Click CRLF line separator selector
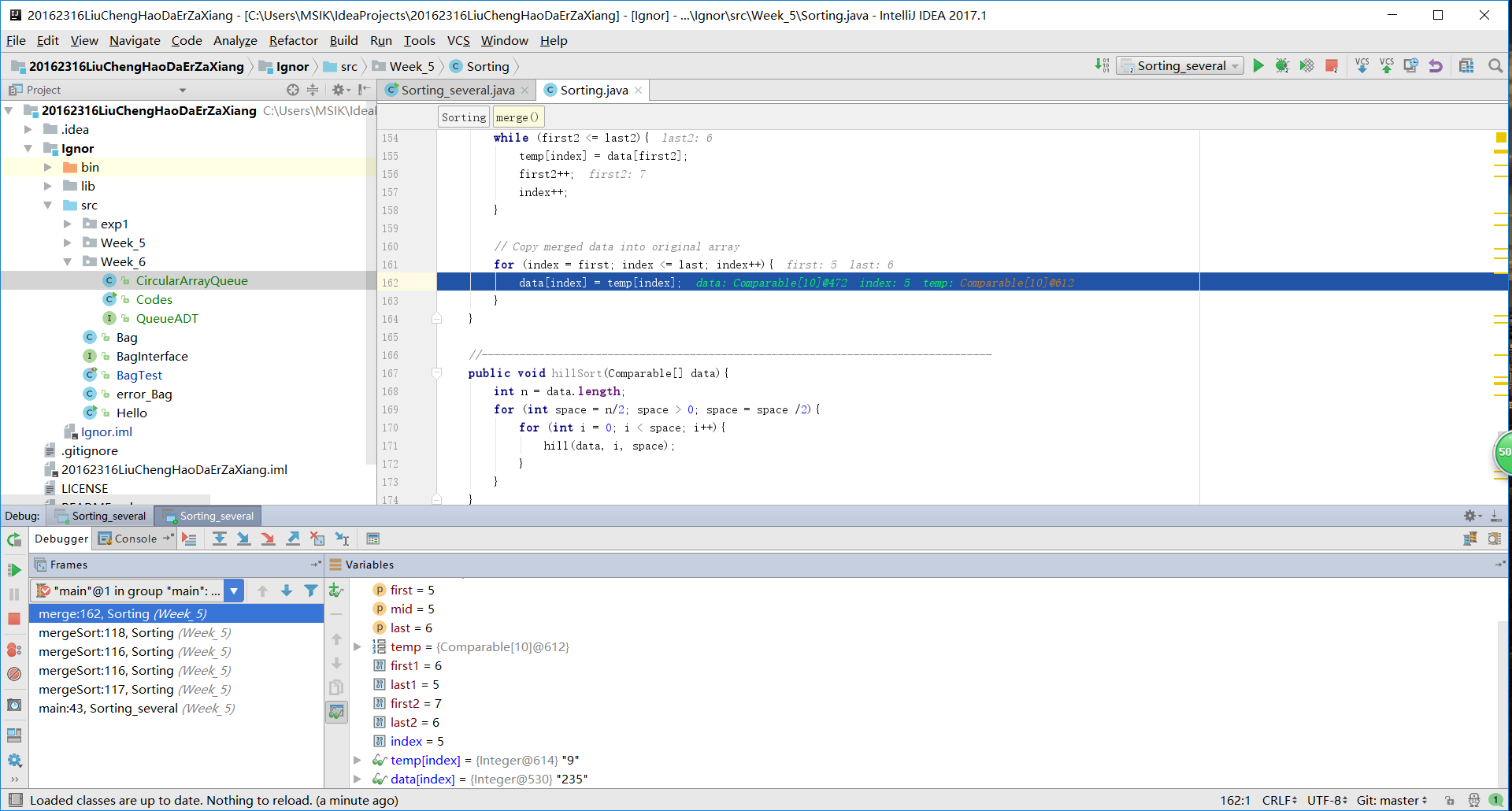This screenshot has width=1512, height=811. click(x=1280, y=800)
